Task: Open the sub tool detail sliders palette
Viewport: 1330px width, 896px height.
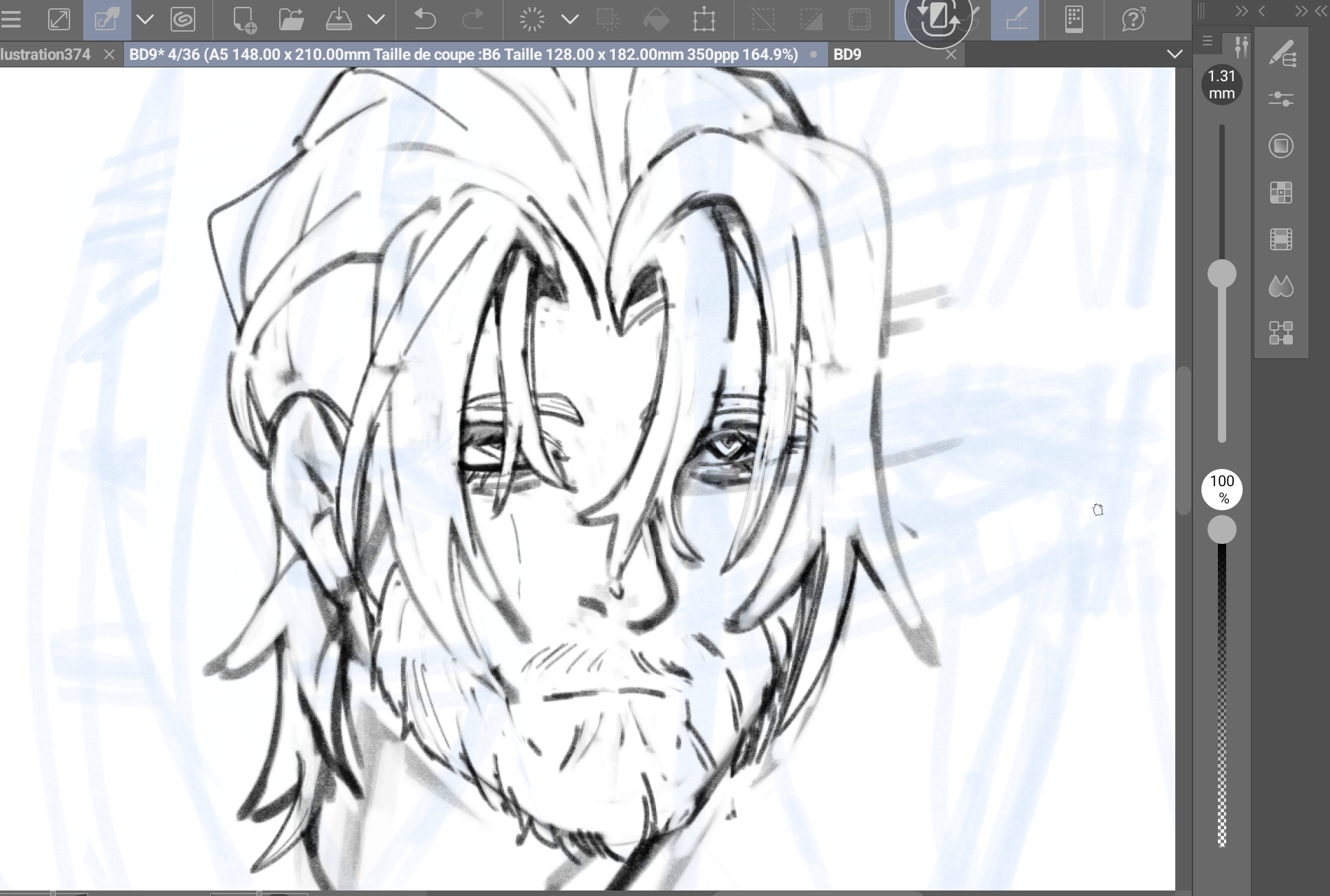Action: [1281, 100]
